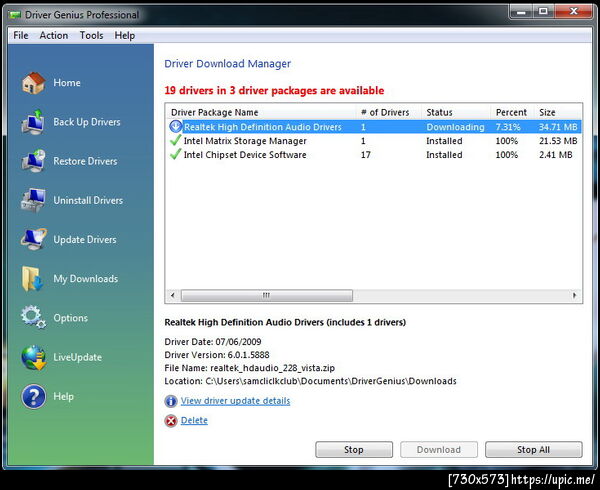The image size is (600, 490).
Task: Select Intel Chipset Device Software row
Action: point(374,155)
